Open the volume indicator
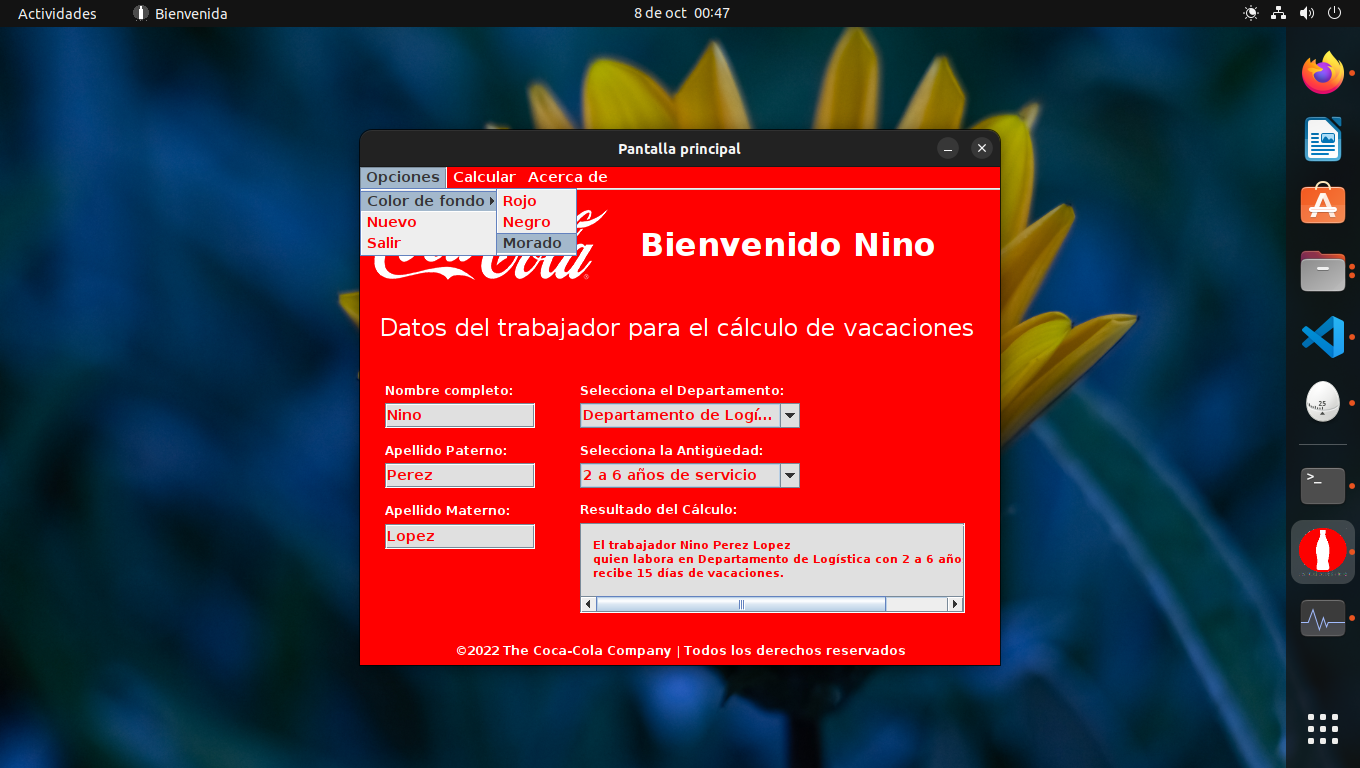The image size is (1360, 768). tap(1307, 13)
